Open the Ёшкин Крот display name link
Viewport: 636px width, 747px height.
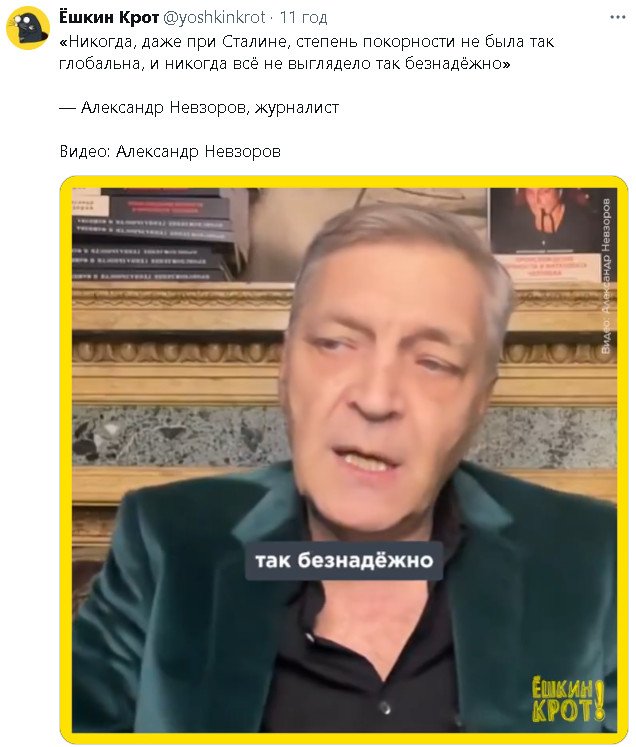click(109, 17)
